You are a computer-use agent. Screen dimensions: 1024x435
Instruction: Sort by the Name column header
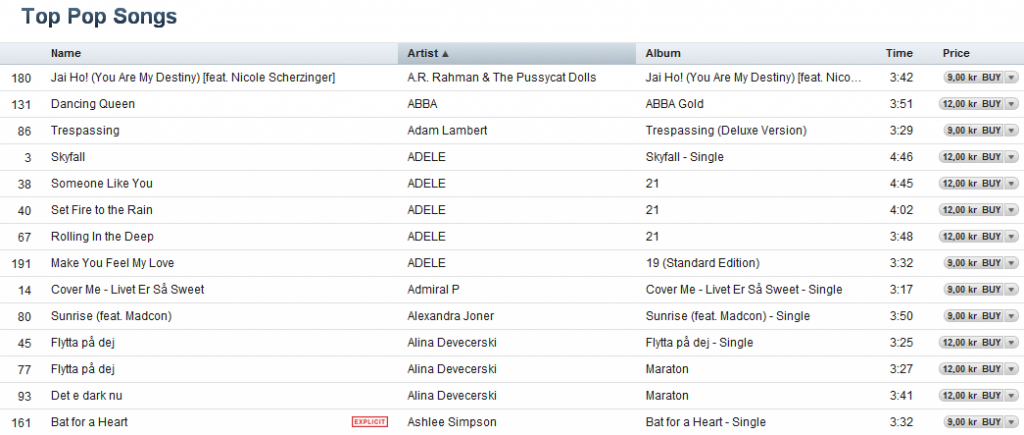tap(66, 54)
